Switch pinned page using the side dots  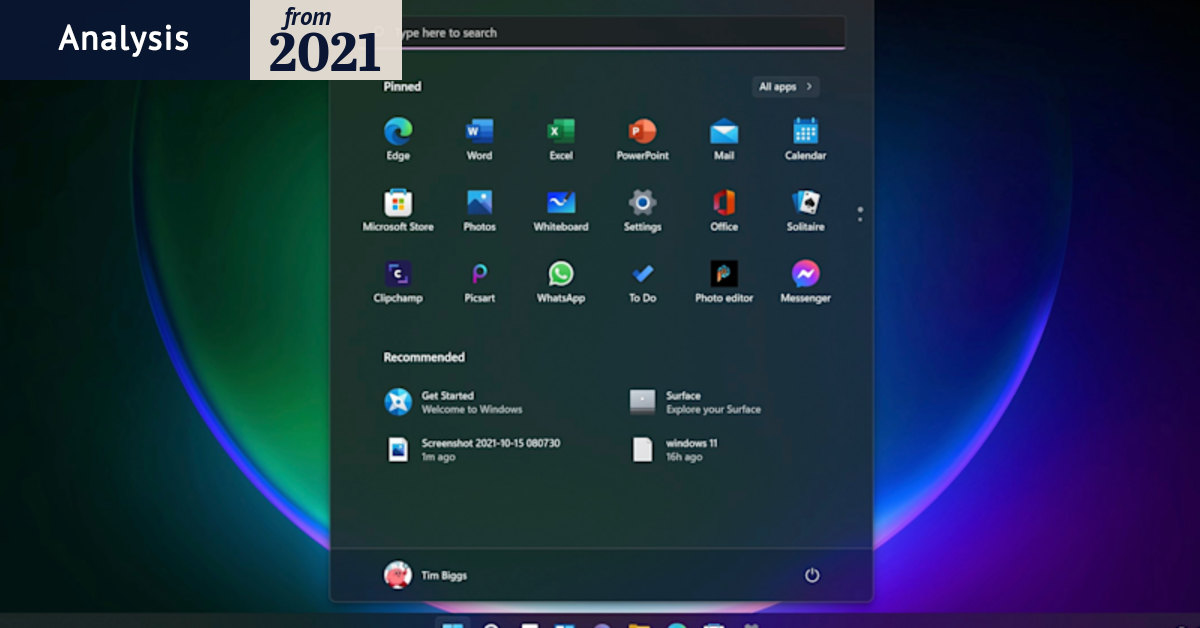pos(860,214)
